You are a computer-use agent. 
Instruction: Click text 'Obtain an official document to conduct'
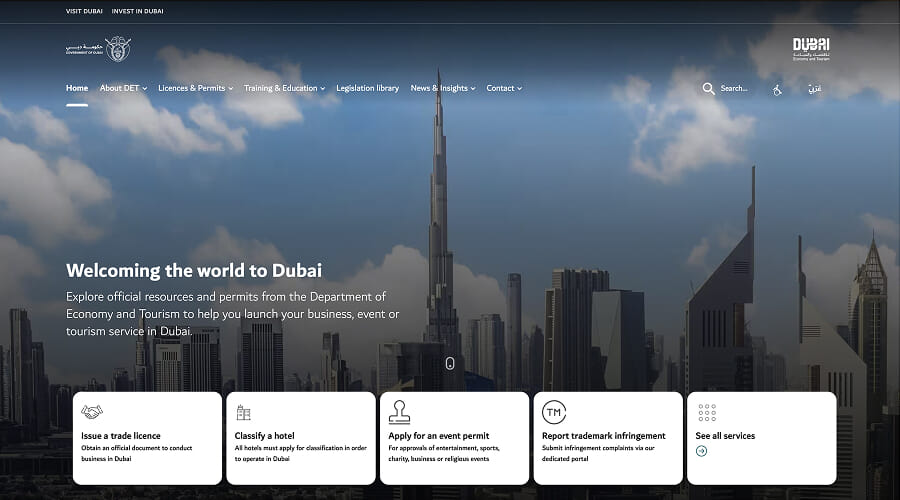137,448
